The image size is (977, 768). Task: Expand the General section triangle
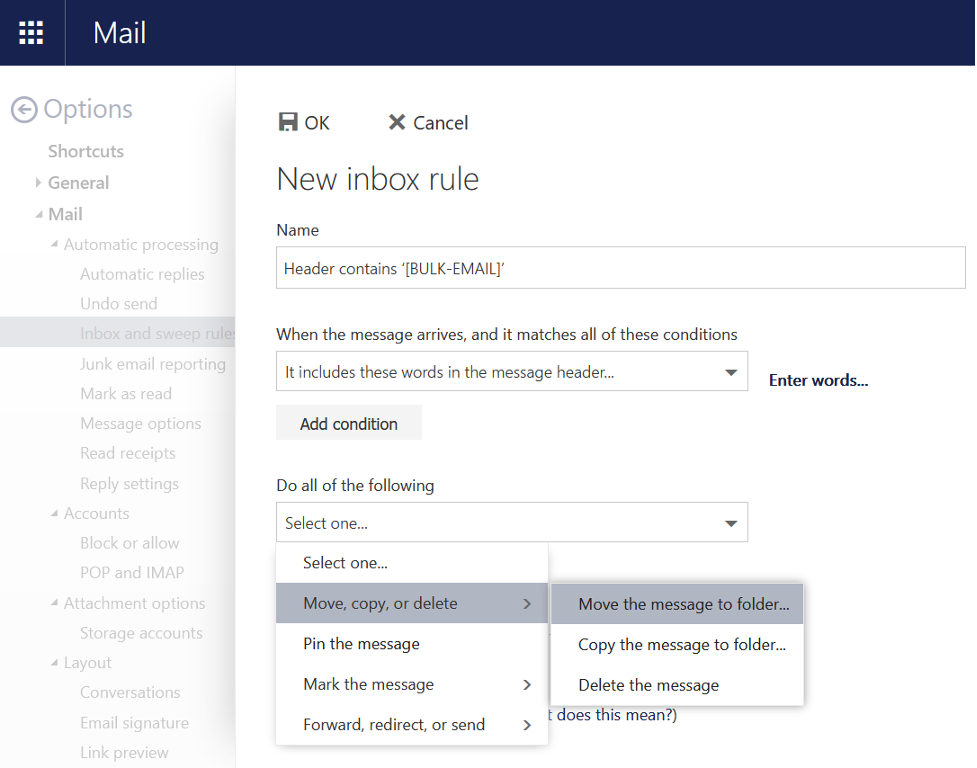coord(38,183)
